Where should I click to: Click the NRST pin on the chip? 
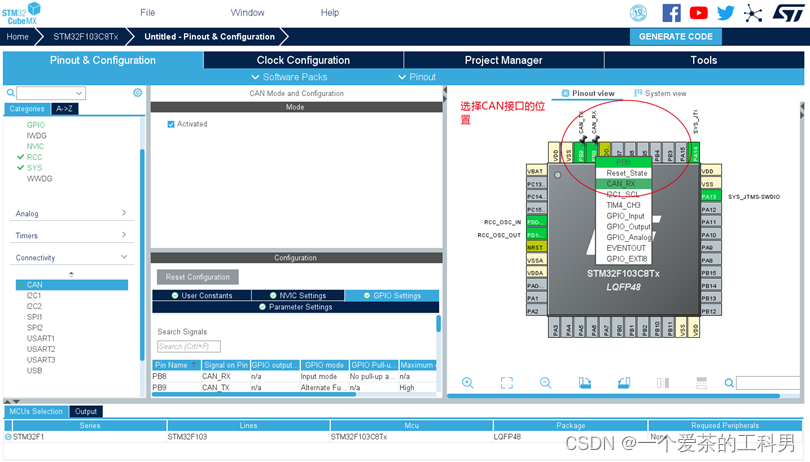536,247
